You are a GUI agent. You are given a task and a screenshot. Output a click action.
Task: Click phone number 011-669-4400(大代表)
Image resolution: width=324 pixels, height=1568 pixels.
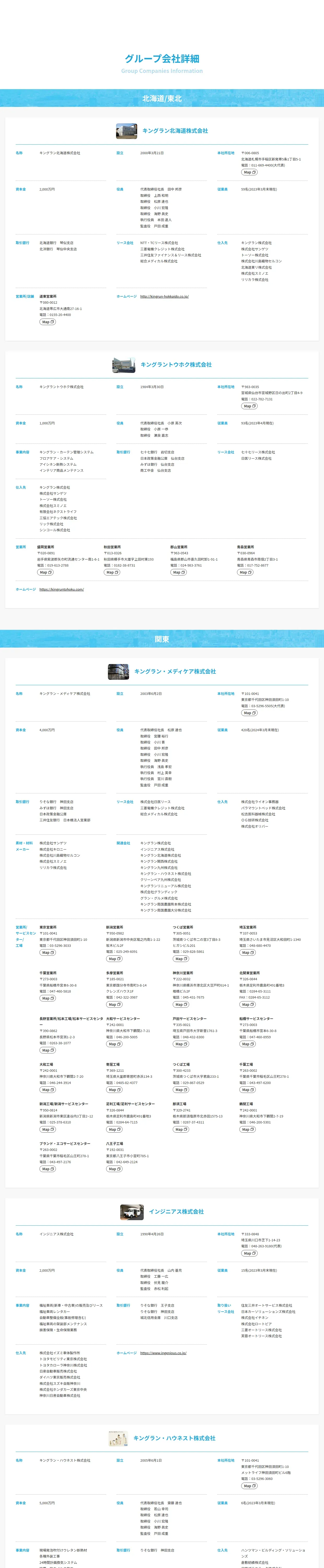point(263,165)
